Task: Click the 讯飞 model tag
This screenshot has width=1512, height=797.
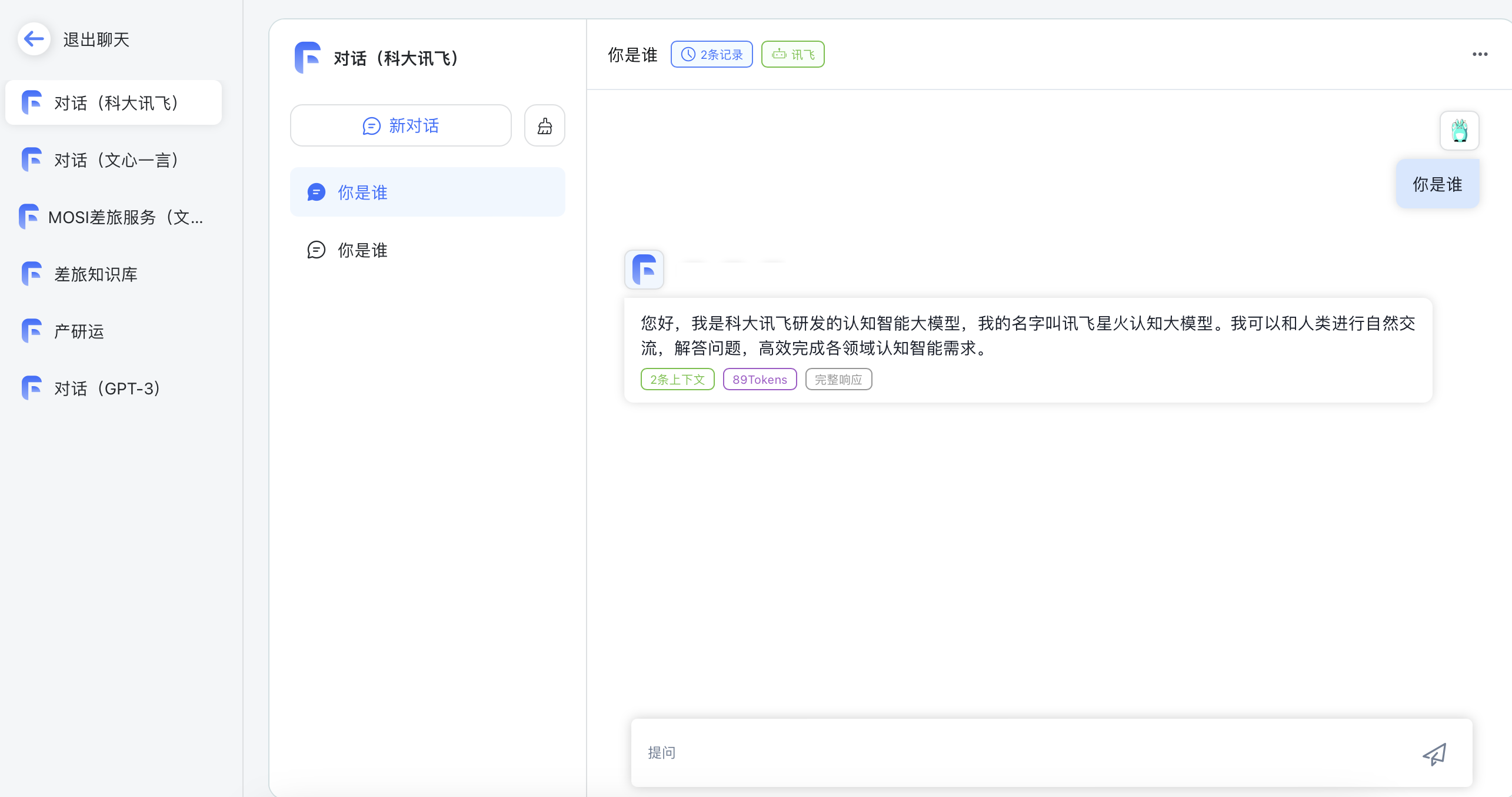Action: point(793,54)
